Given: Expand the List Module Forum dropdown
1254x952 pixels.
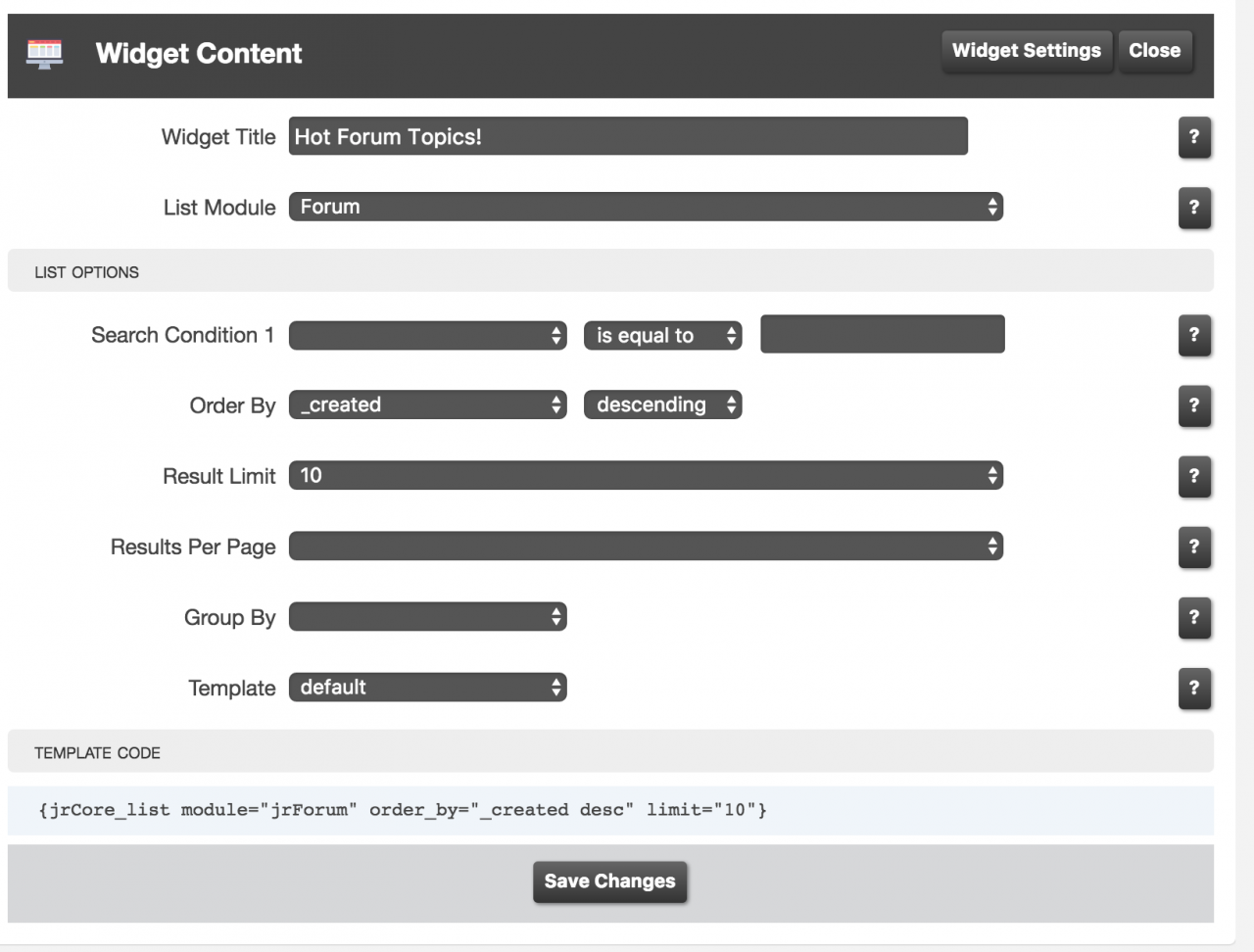Looking at the screenshot, I should point(646,207).
